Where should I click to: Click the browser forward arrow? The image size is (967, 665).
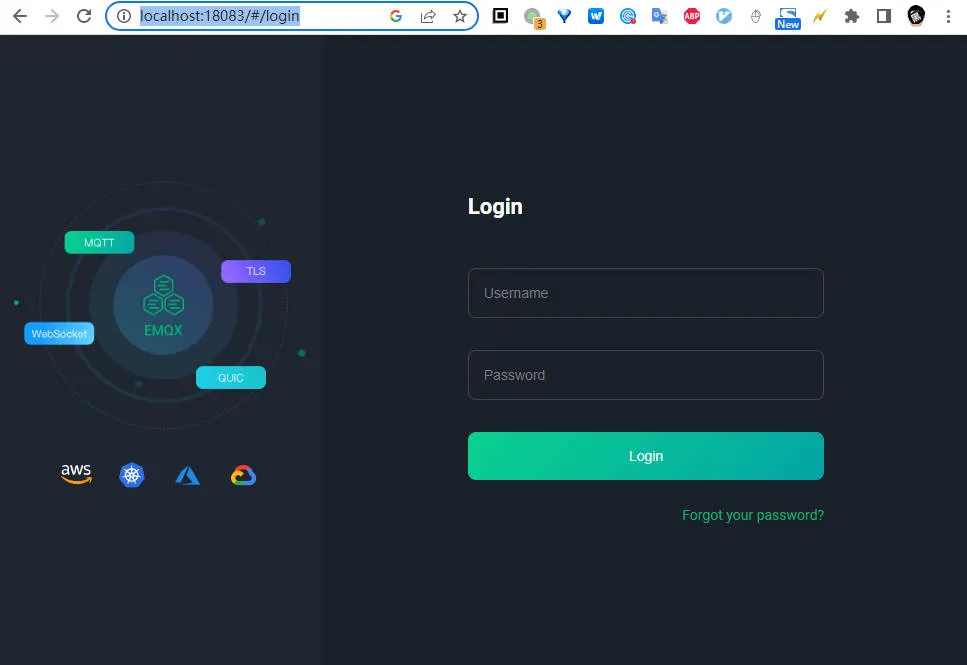pyautogui.click(x=52, y=16)
